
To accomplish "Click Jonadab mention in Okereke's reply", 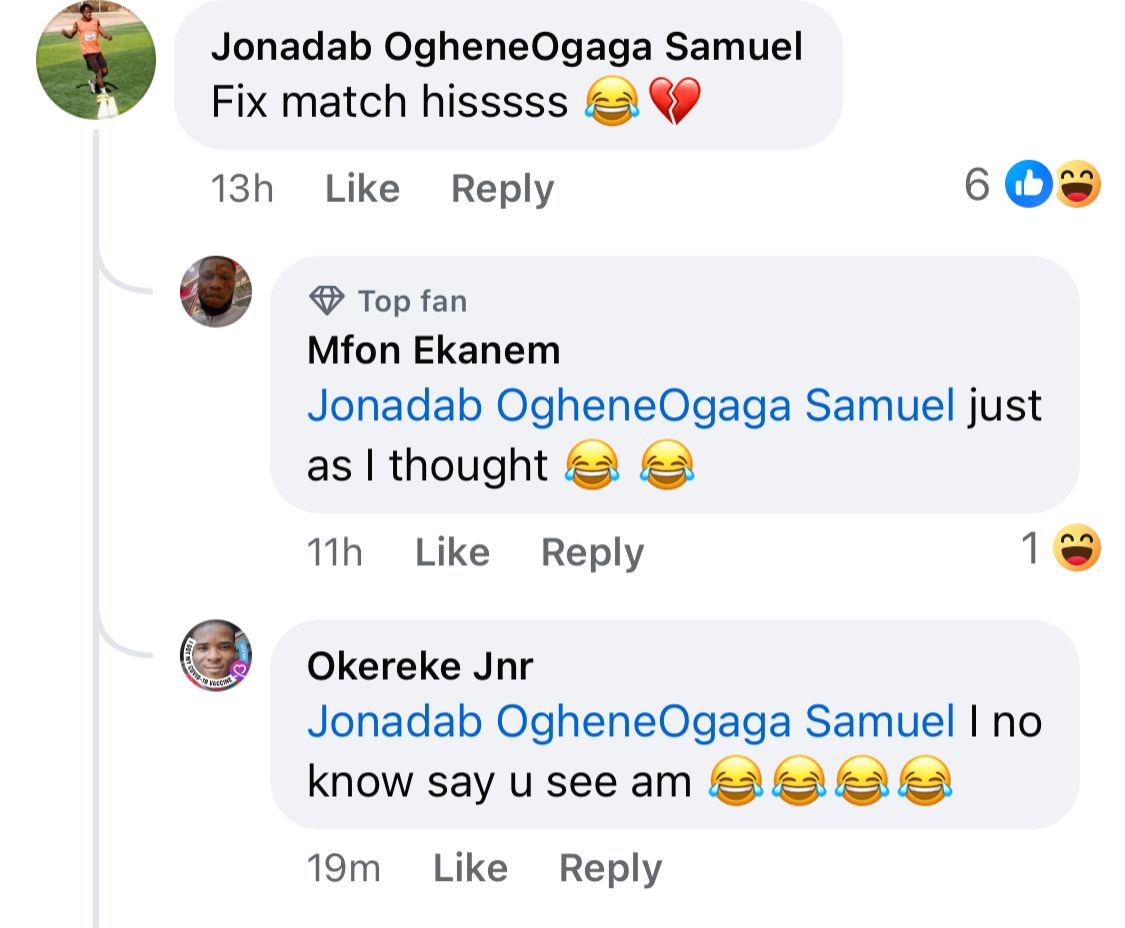I will click(631, 721).
